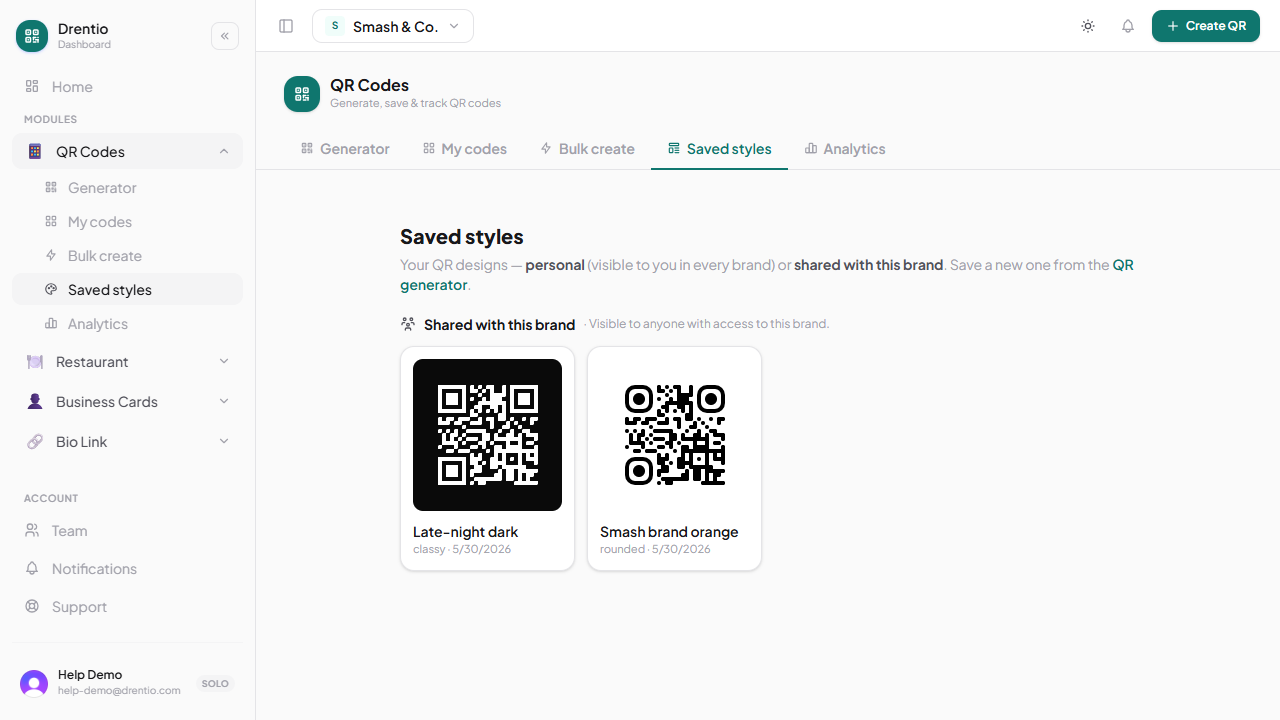The width and height of the screenshot is (1280, 720).
Task: Click the SOLO plan badge
Action: coord(215,684)
